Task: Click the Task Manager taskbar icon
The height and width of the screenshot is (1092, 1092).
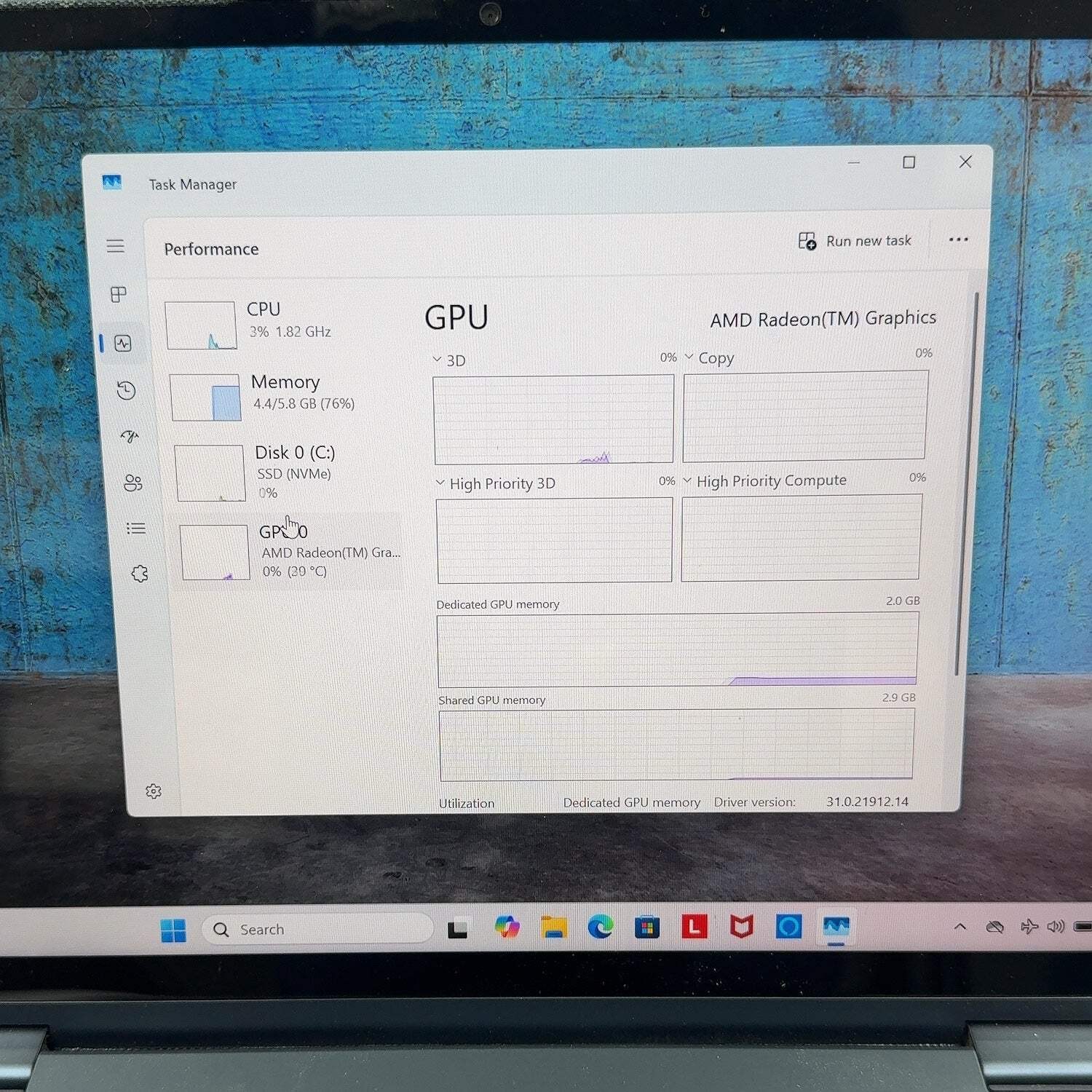Action: [x=836, y=927]
